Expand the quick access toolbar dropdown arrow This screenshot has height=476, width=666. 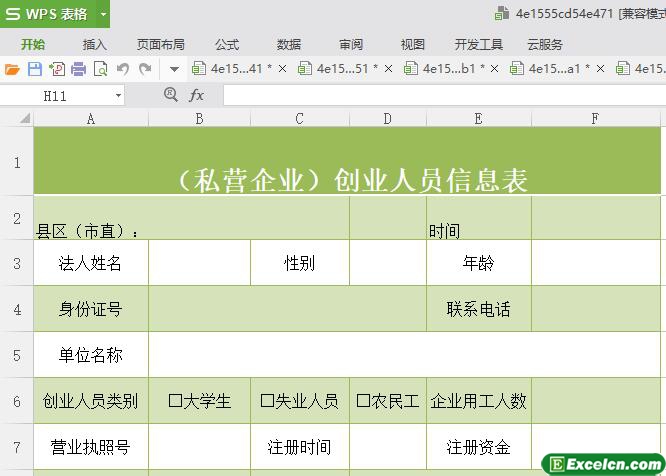point(174,69)
